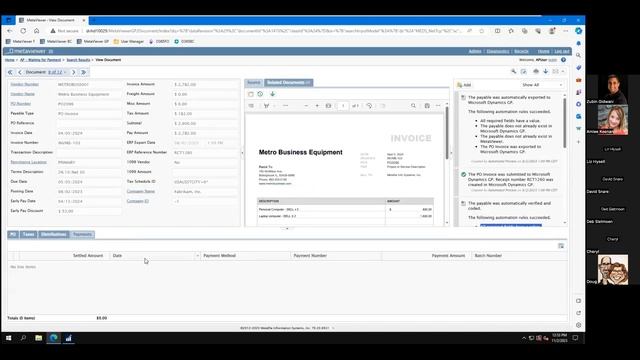The image size is (640, 360).
Task: Open the help question mark icon
Action: click(563, 60)
